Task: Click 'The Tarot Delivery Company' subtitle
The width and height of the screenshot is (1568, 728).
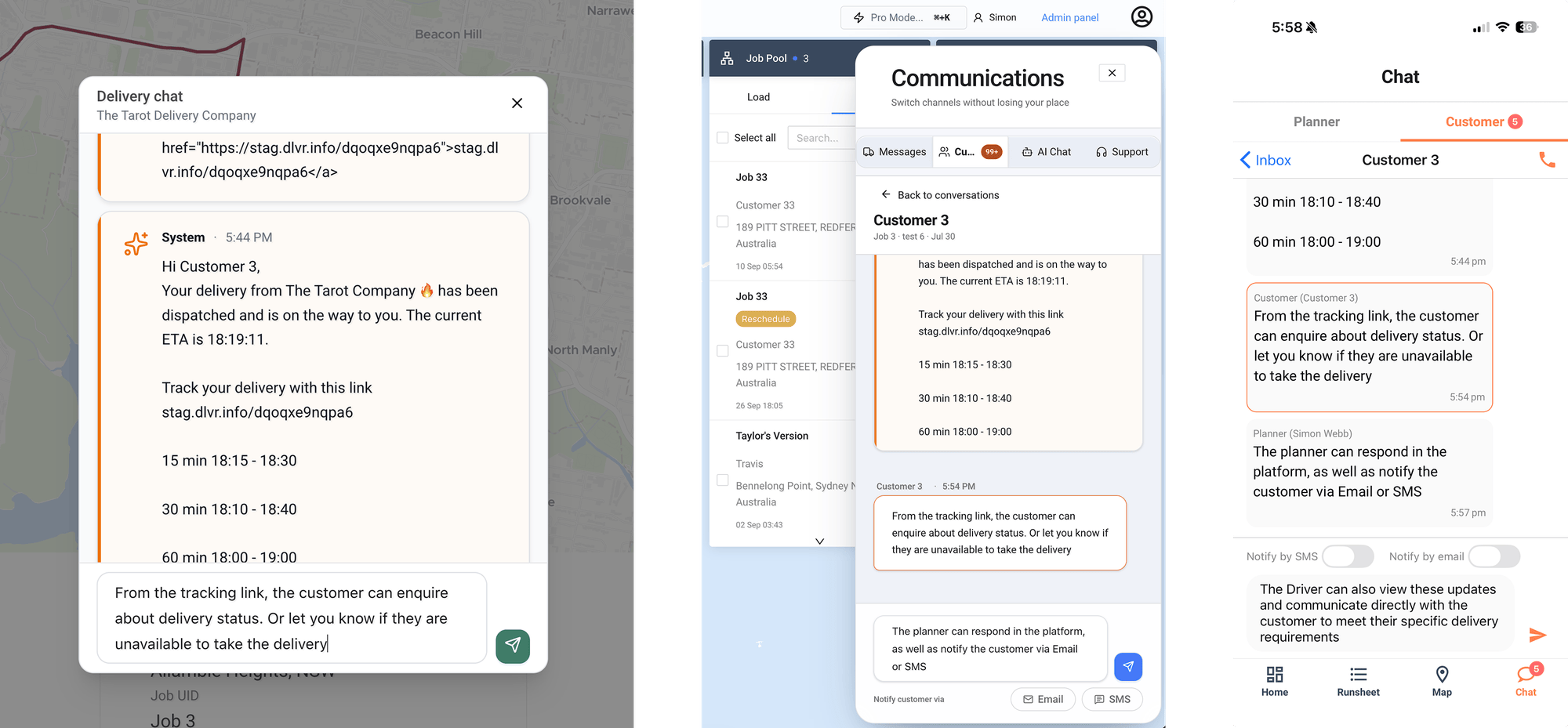Action: 176,115
